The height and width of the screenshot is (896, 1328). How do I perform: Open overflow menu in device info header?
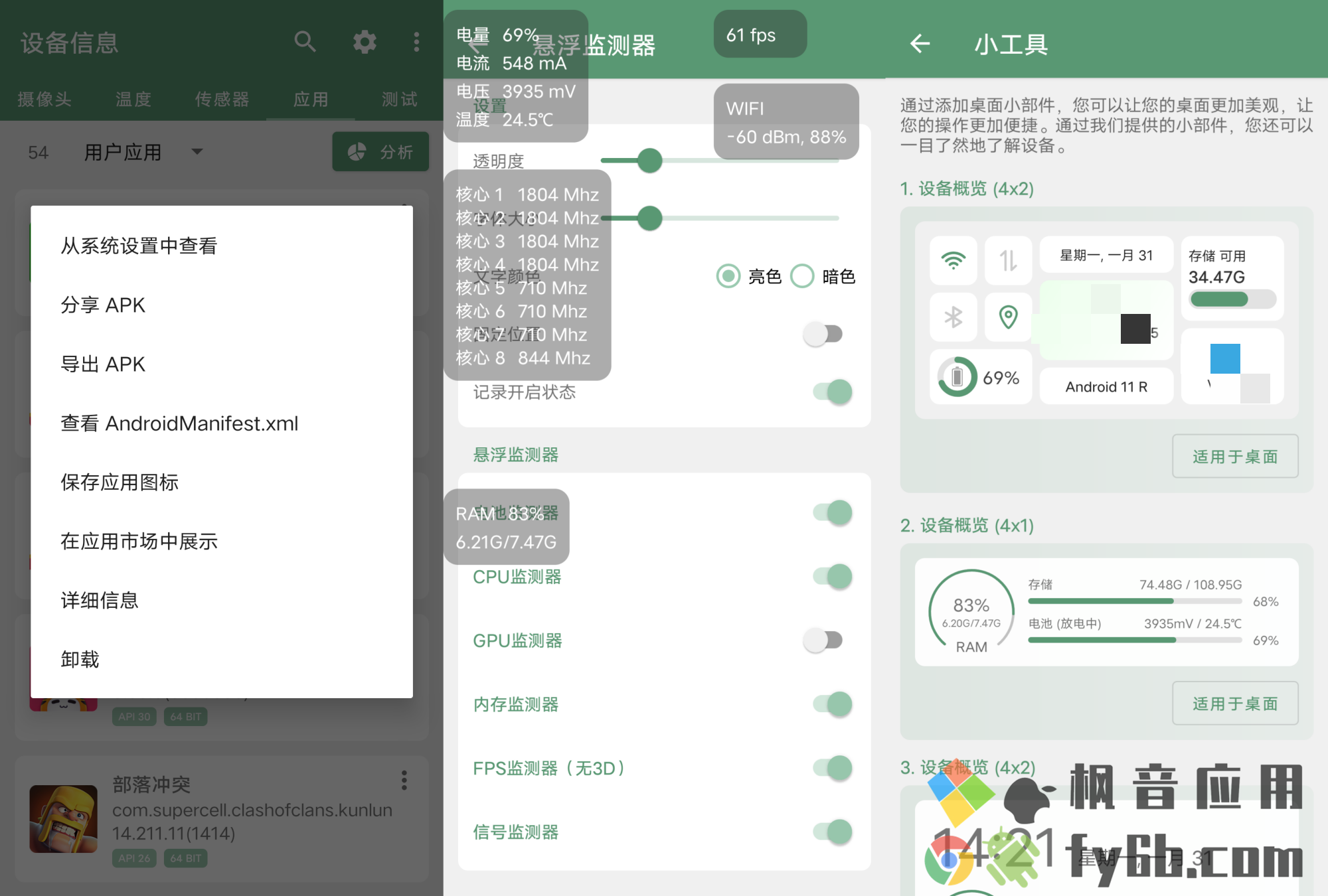point(416,42)
